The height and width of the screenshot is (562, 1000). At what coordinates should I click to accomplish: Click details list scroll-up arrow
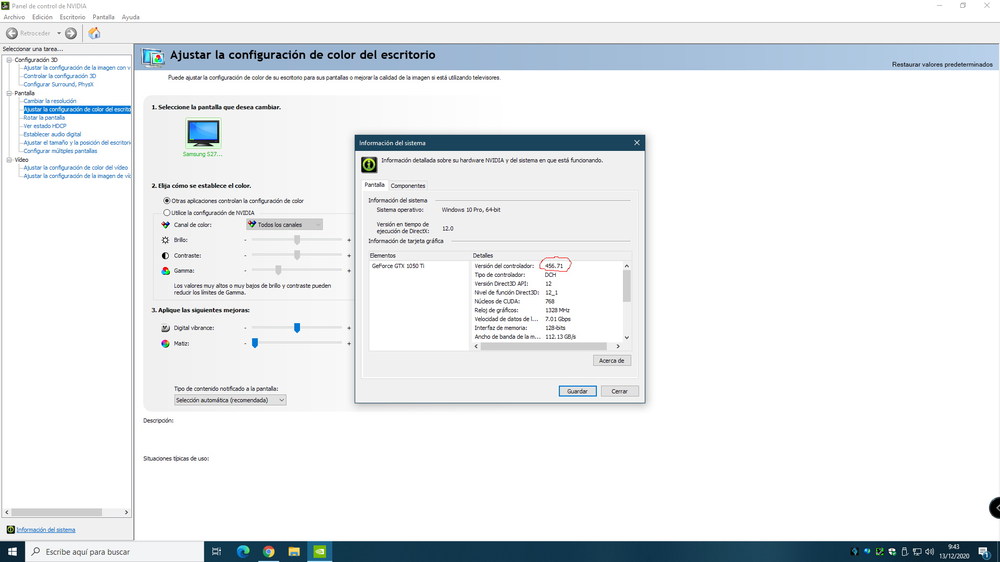pos(627,266)
